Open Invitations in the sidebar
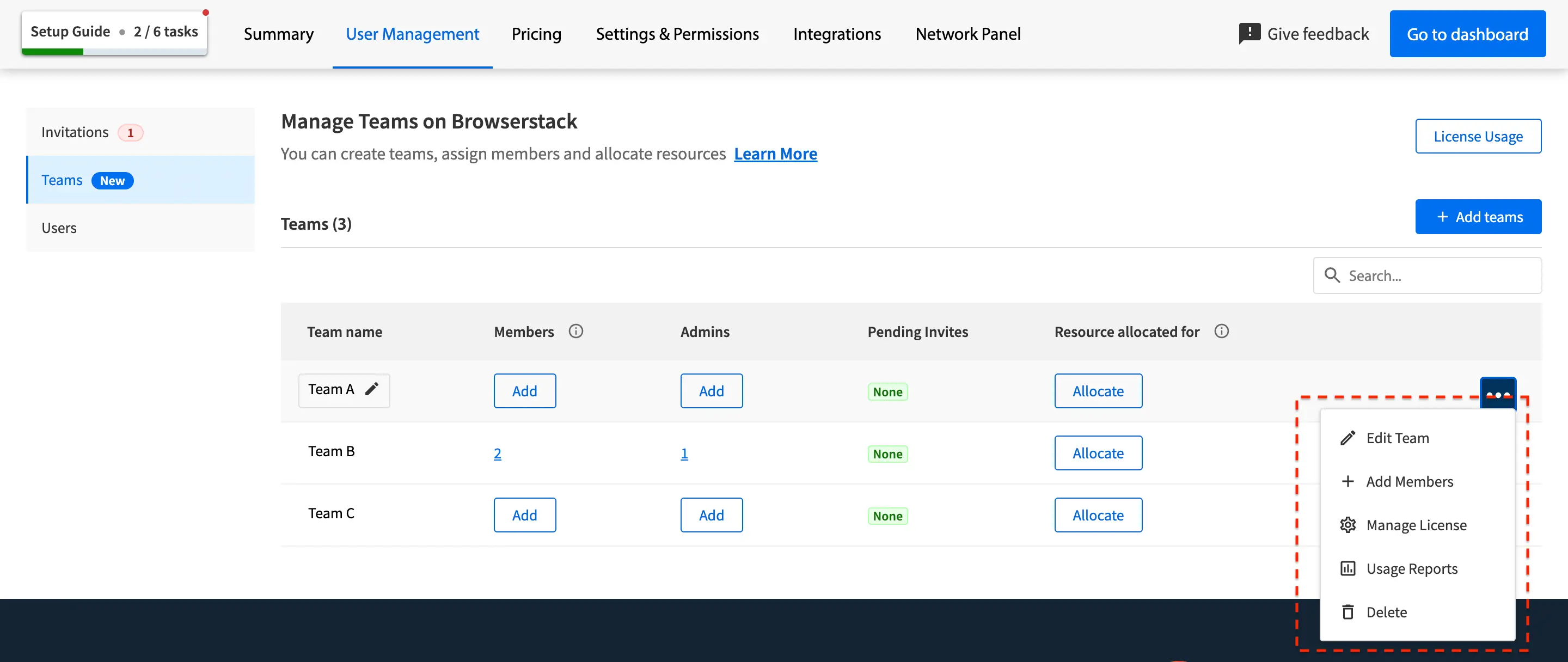This screenshot has width=1568, height=662. tap(75, 132)
